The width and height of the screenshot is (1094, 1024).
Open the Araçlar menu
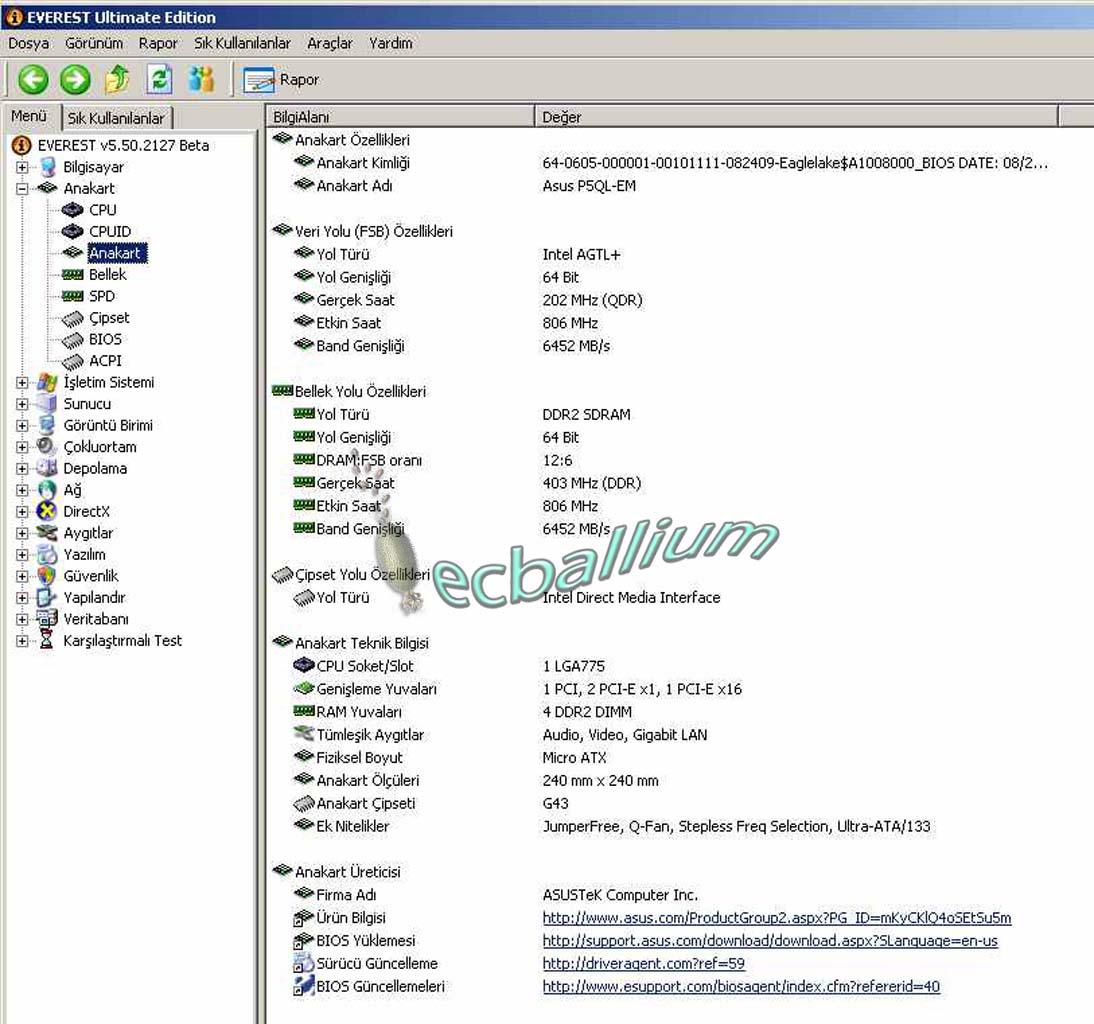[330, 43]
